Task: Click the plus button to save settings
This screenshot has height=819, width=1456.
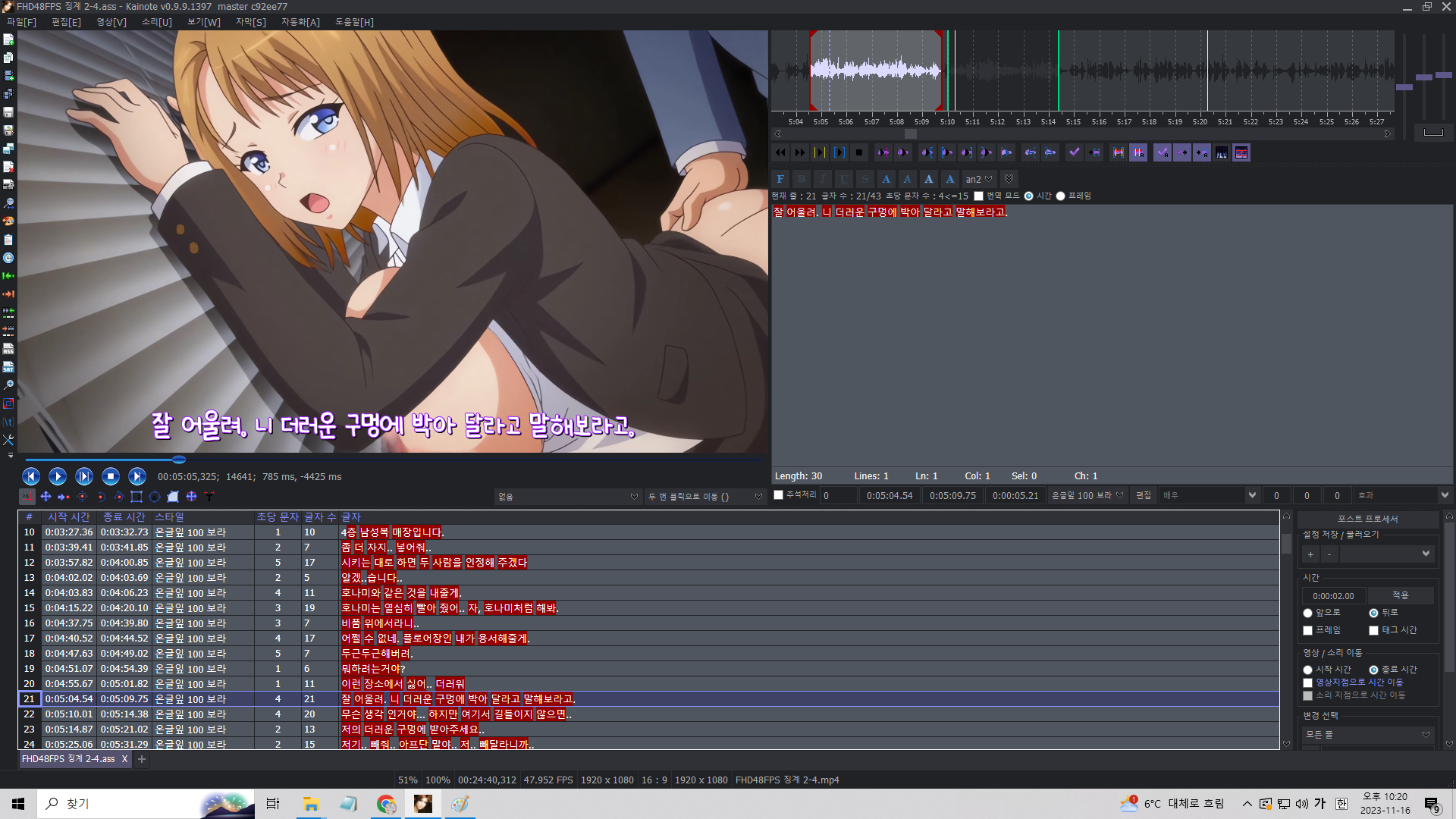Action: [x=1310, y=554]
